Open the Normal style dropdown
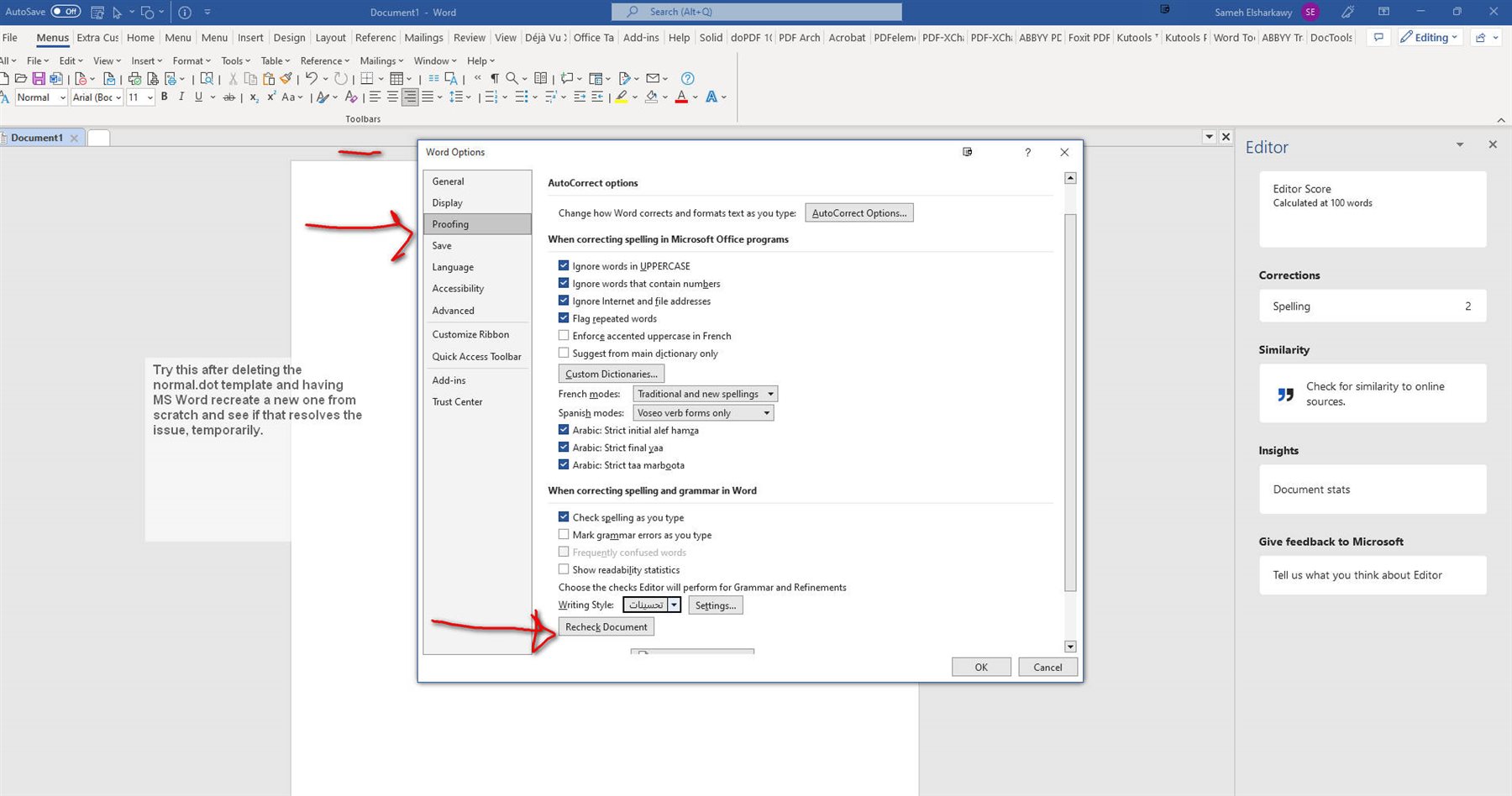The height and width of the screenshot is (796, 1512). [x=62, y=97]
